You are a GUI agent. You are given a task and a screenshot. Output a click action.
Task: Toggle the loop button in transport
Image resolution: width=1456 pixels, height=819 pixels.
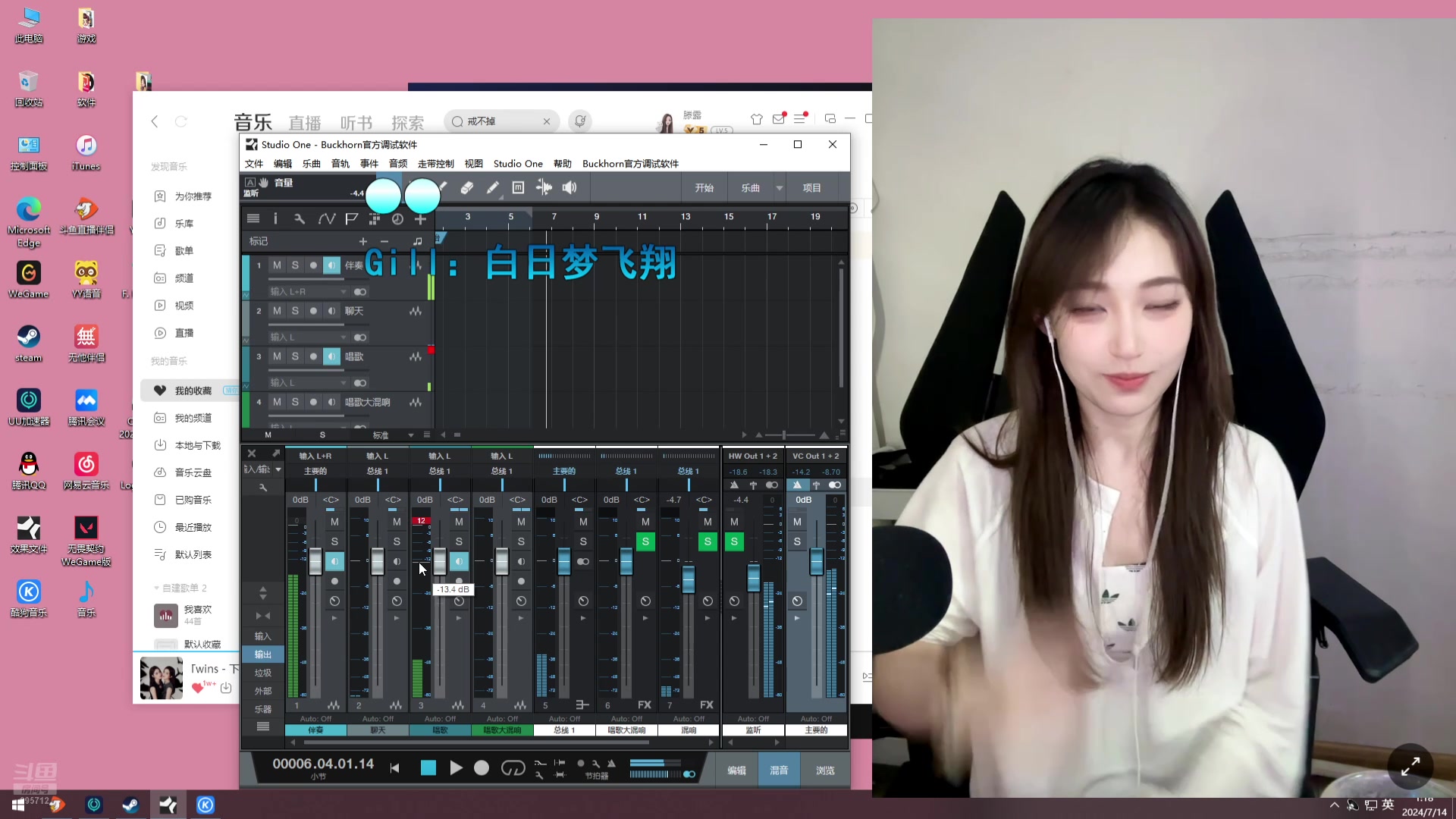513,768
